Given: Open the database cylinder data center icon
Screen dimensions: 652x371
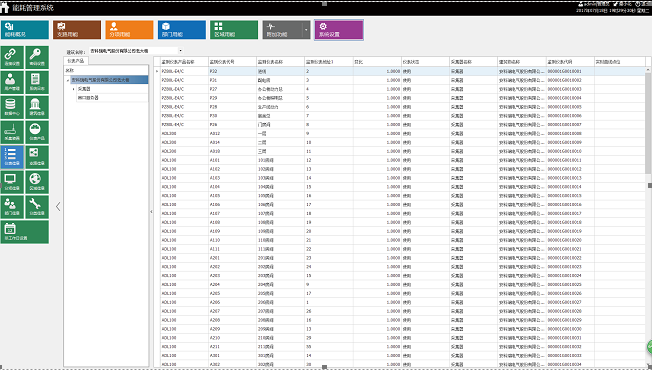Looking at the screenshot, I should (x=12, y=107).
